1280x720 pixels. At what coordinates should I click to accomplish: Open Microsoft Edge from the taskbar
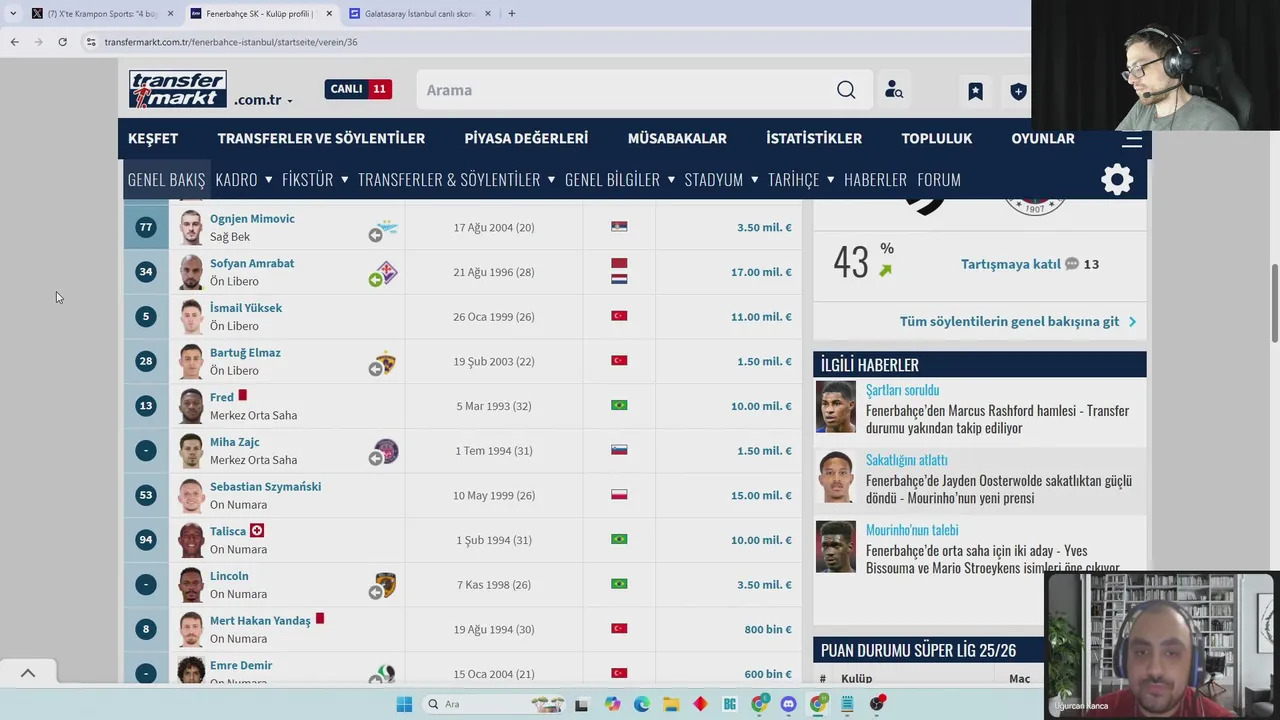[642, 704]
